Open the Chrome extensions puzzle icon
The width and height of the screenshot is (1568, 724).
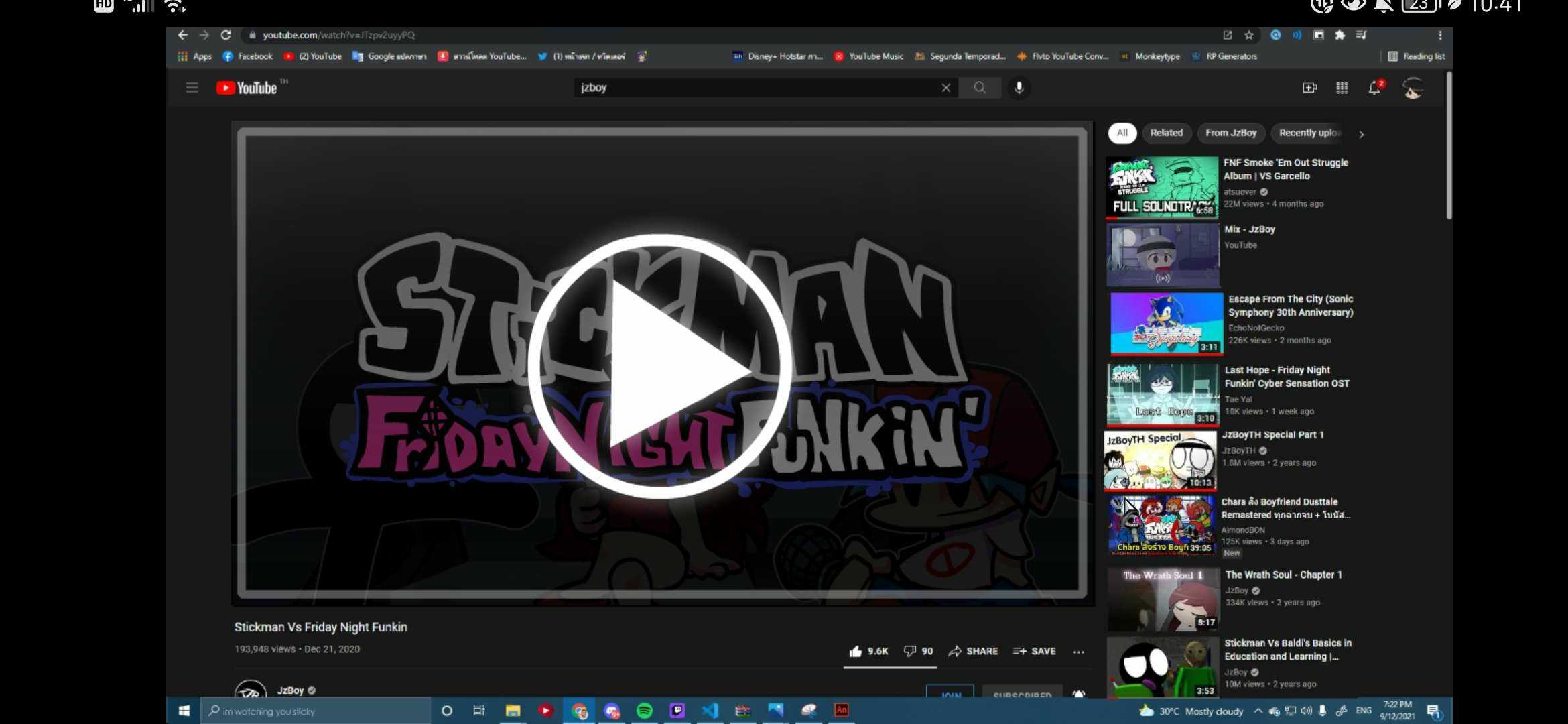1340,35
